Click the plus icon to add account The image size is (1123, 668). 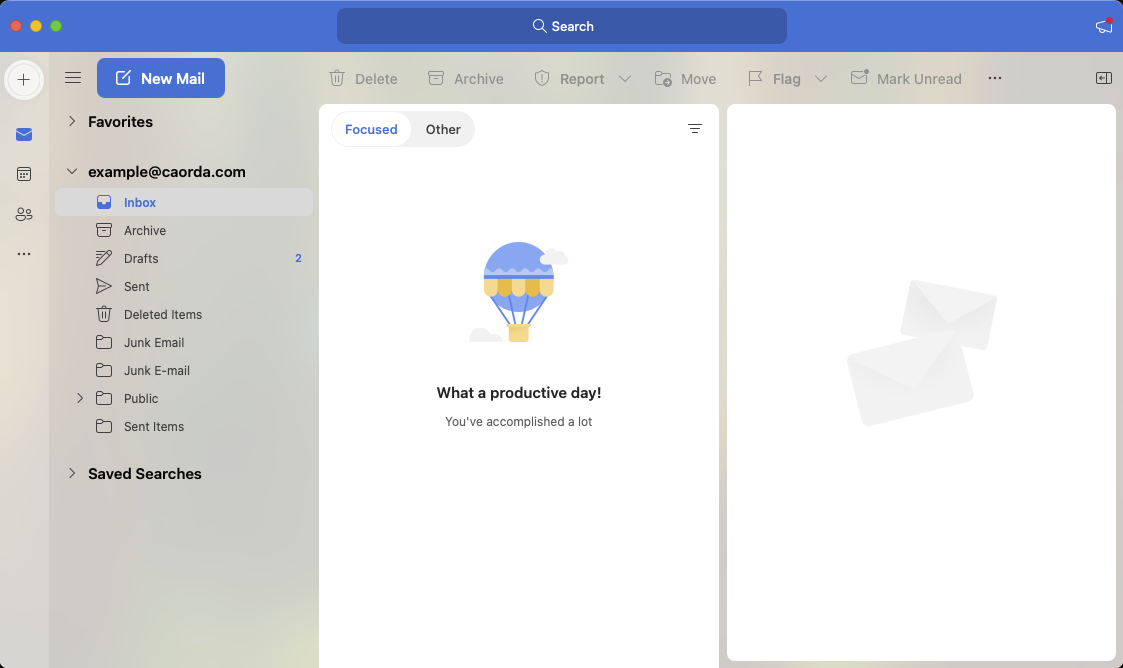click(x=24, y=80)
